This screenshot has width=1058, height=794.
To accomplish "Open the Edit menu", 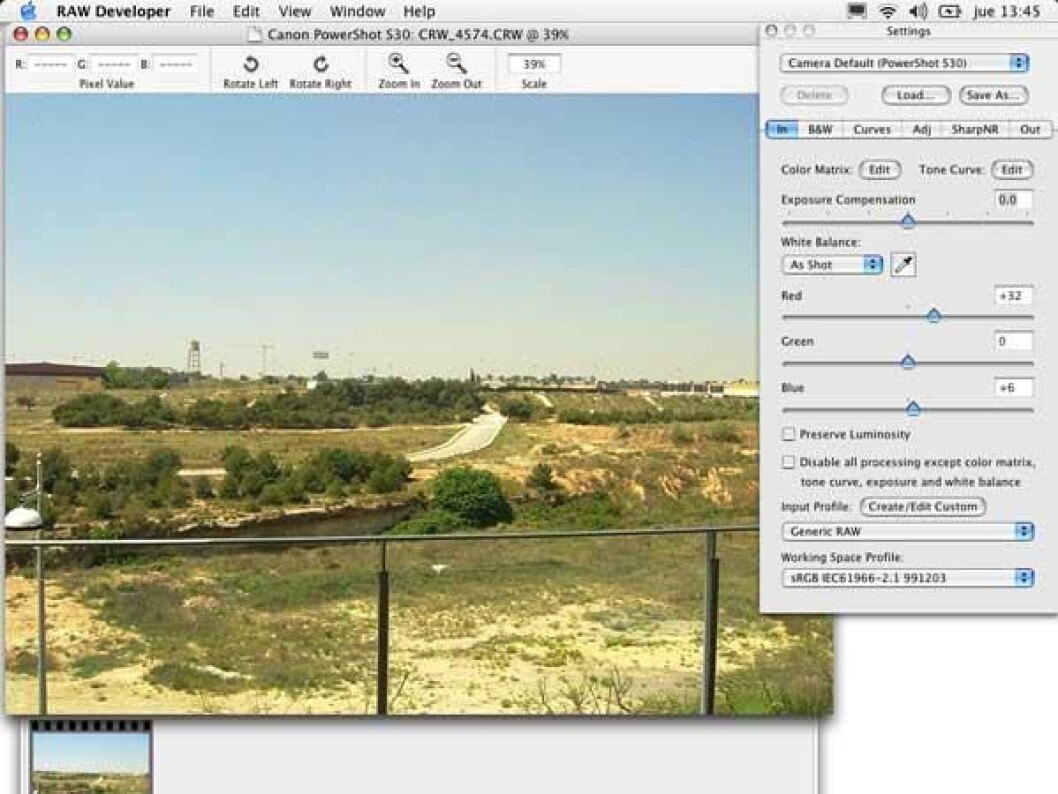I will point(246,11).
